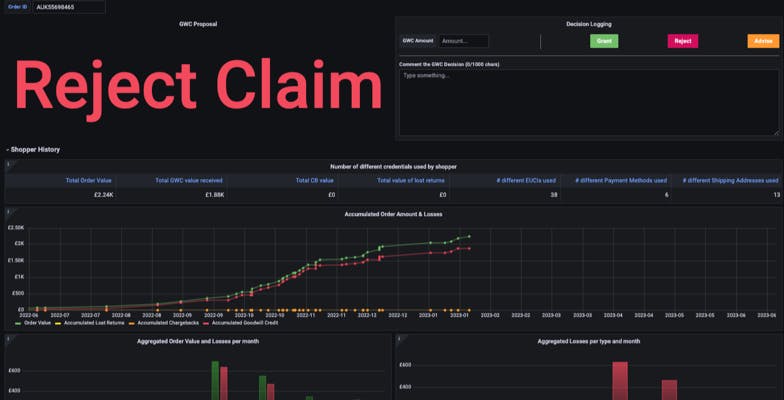
Task: Sort by Total GWC value received column
Action: coord(188,180)
